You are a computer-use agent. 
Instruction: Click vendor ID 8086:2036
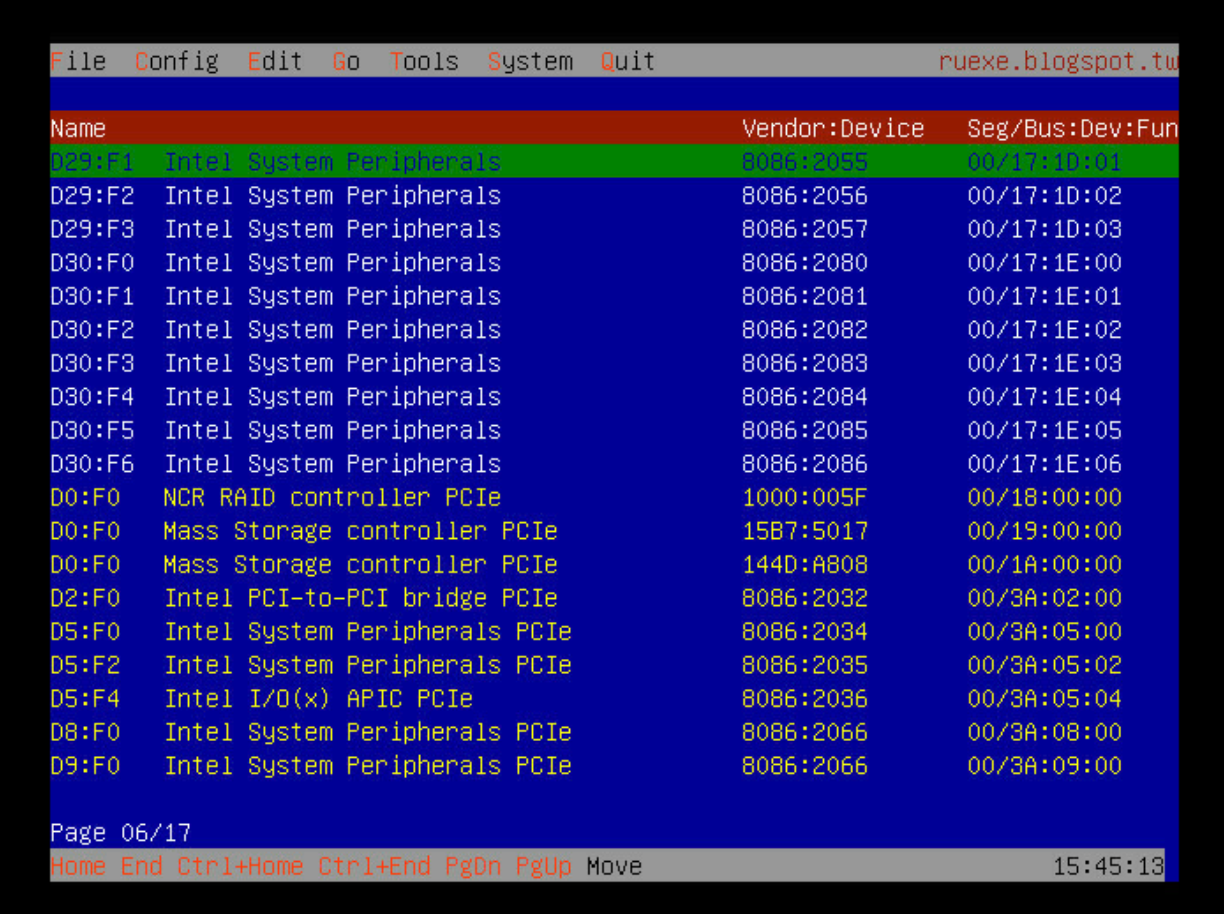coord(805,698)
